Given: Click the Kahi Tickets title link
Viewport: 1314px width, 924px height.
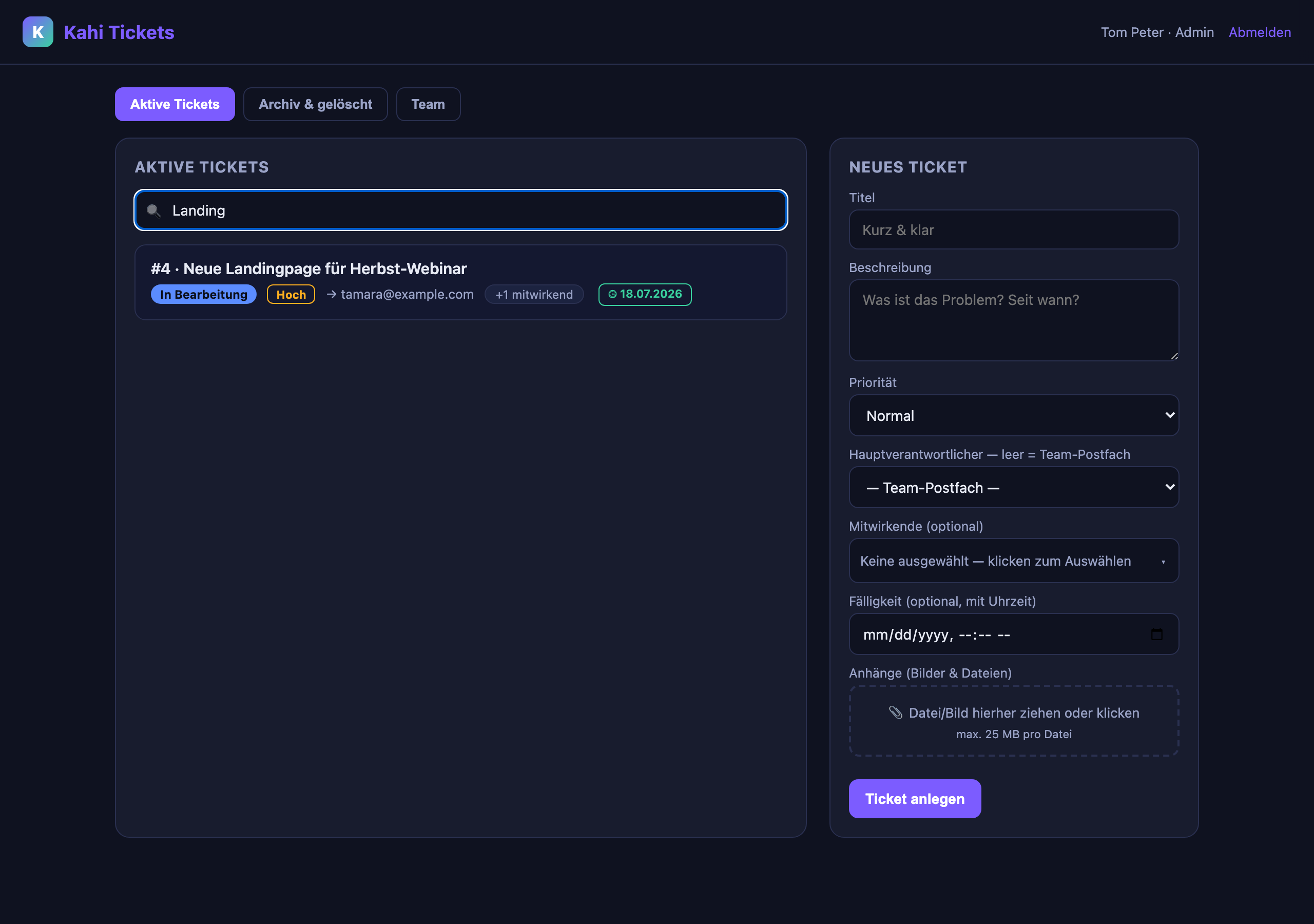Looking at the screenshot, I should click(x=119, y=32).
